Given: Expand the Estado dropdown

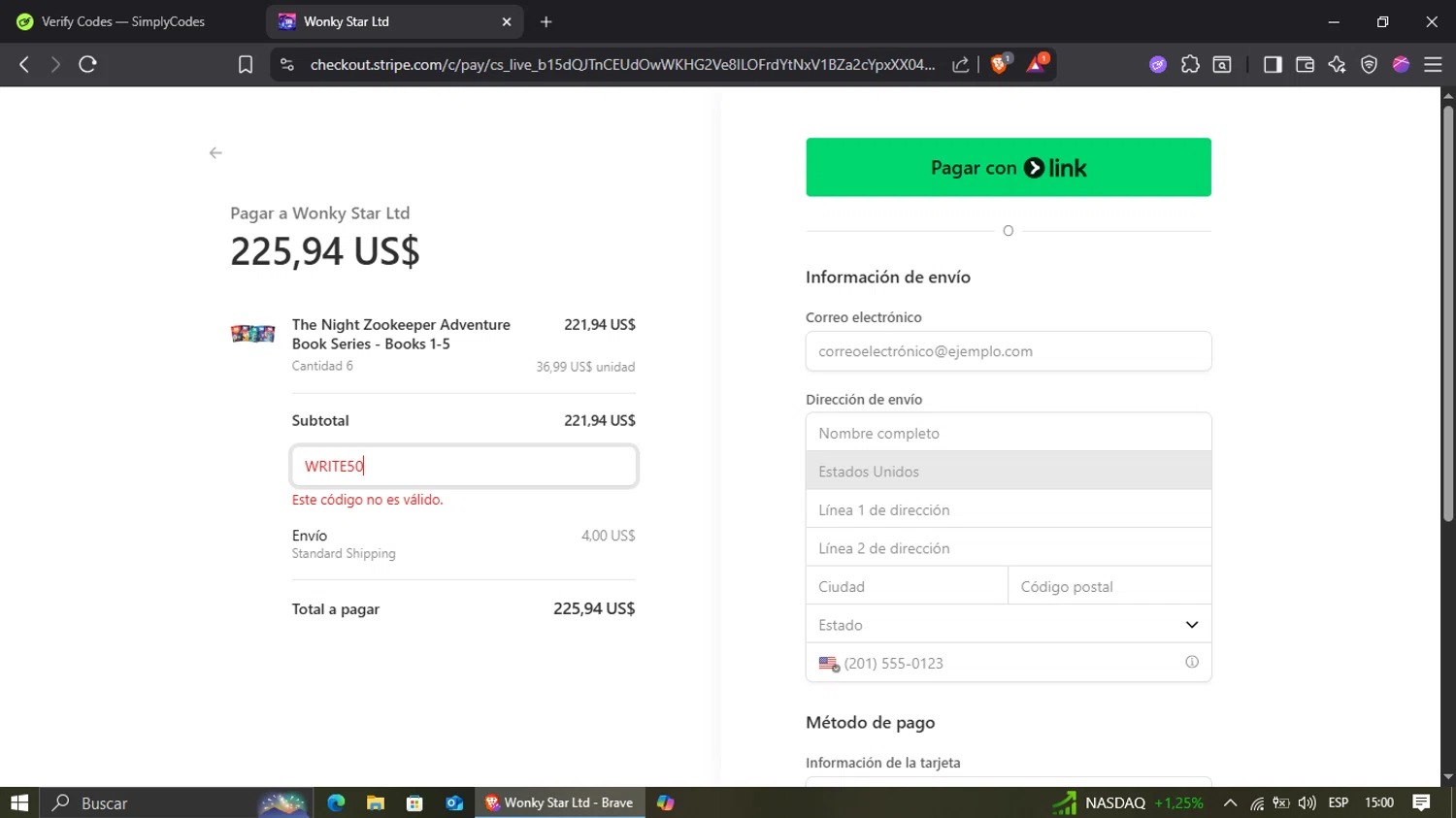Looking at the screenshot, I should [x=1009, y=624].
